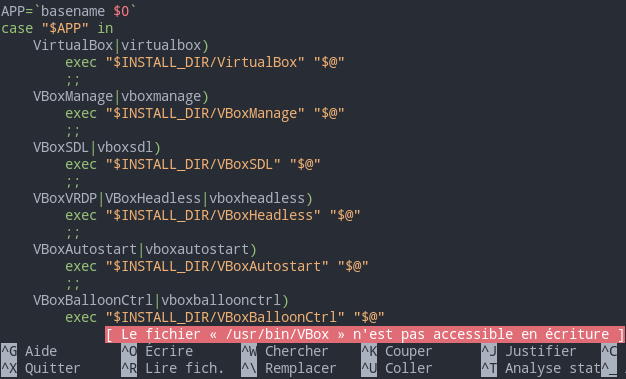Click the ^G Aide shortcut

pyautogui.click(x=29, y=351)
